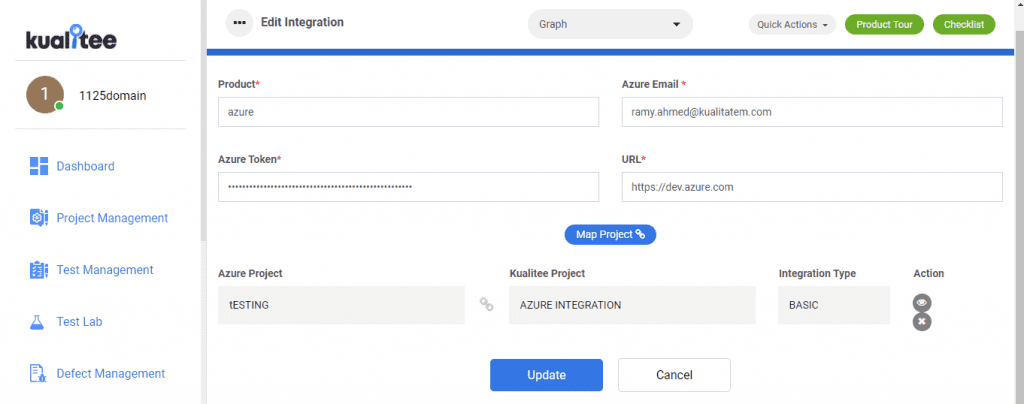
Task: View mapping using the eye icon
Action: [x=922, y=303]
